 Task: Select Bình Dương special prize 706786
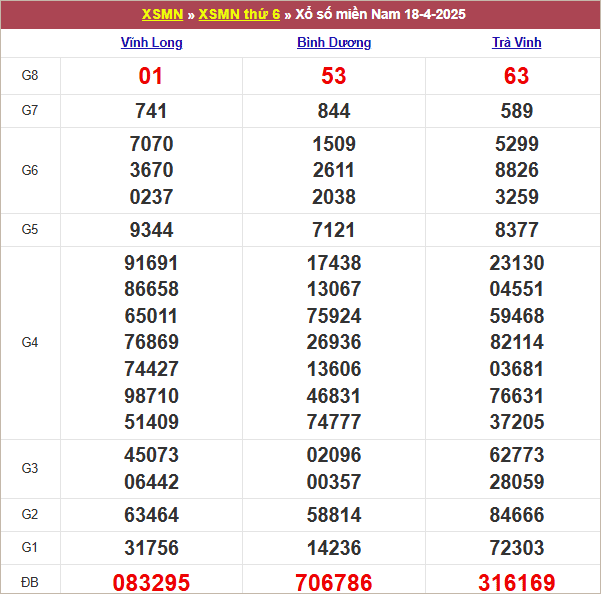[334, 582]
